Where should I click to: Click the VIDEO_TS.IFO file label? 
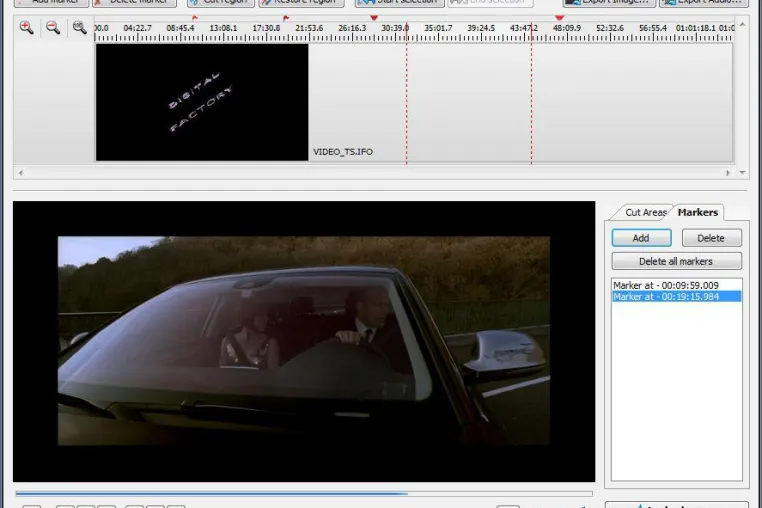coord(343,152)
